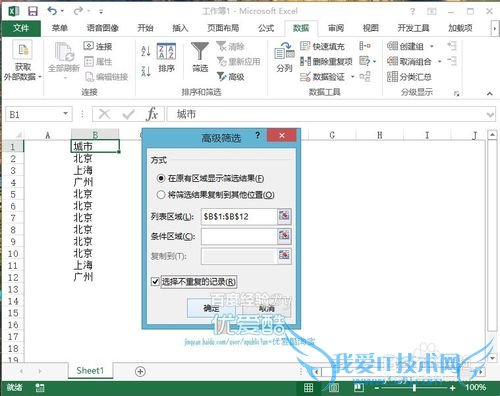Screen dimensions: 500x396
Task: Click Properties (属性) button
Action: point(98,61)
